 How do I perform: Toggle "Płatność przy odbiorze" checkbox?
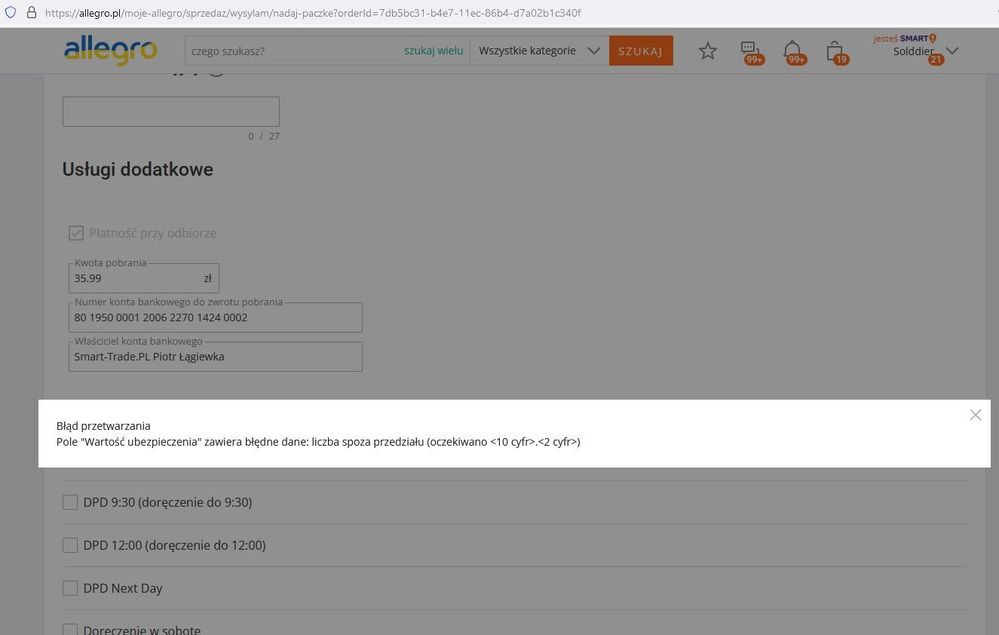pyautogui.click(x=76, y=233)
